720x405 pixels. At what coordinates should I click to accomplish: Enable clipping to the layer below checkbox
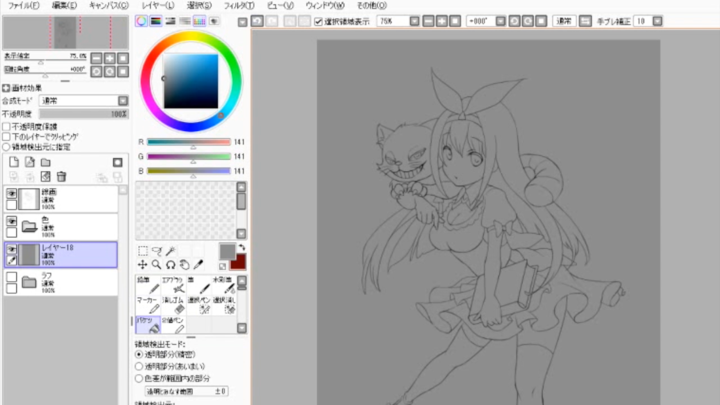[6, 137]
